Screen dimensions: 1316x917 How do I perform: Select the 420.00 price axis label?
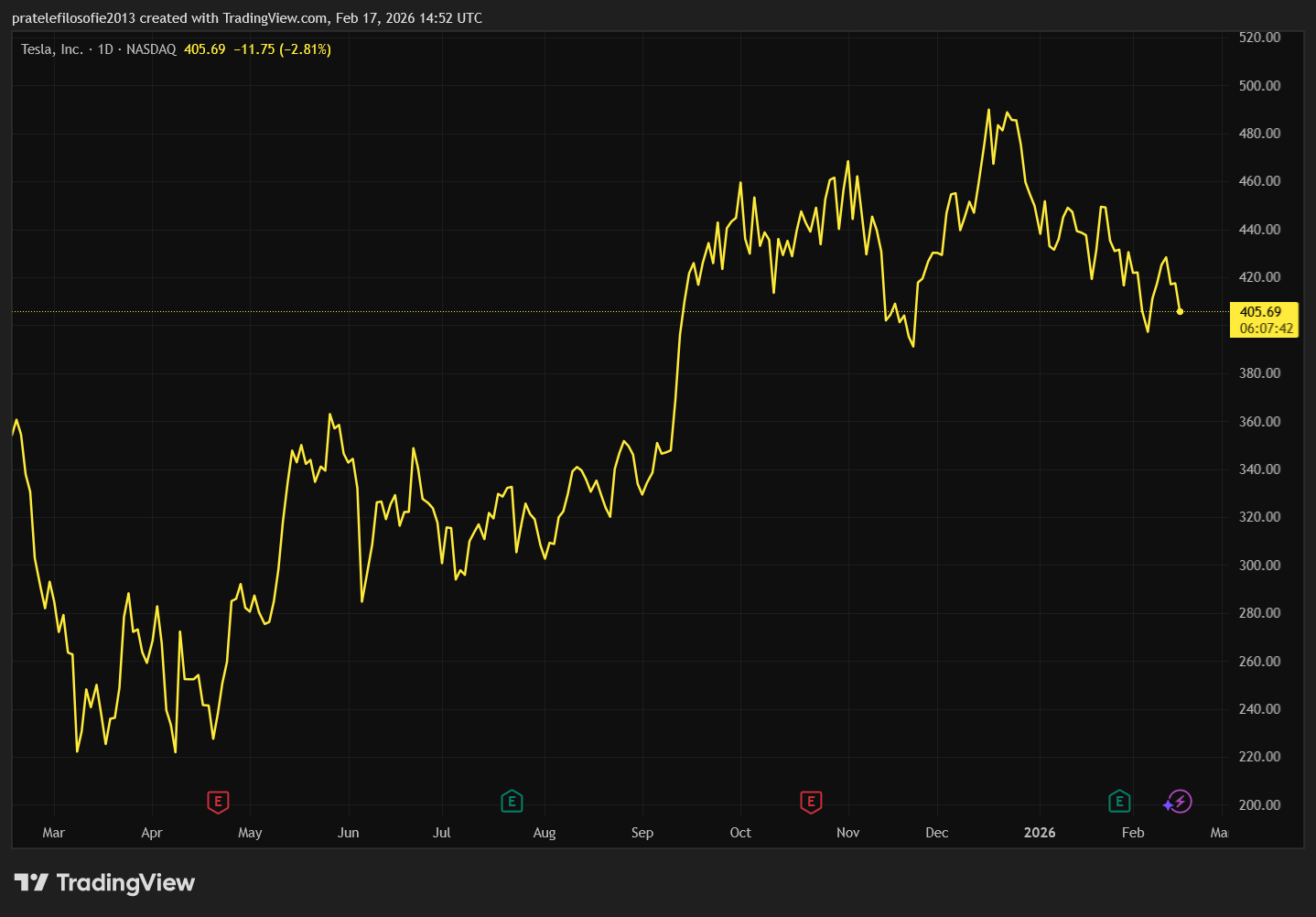coord(1259,277)
